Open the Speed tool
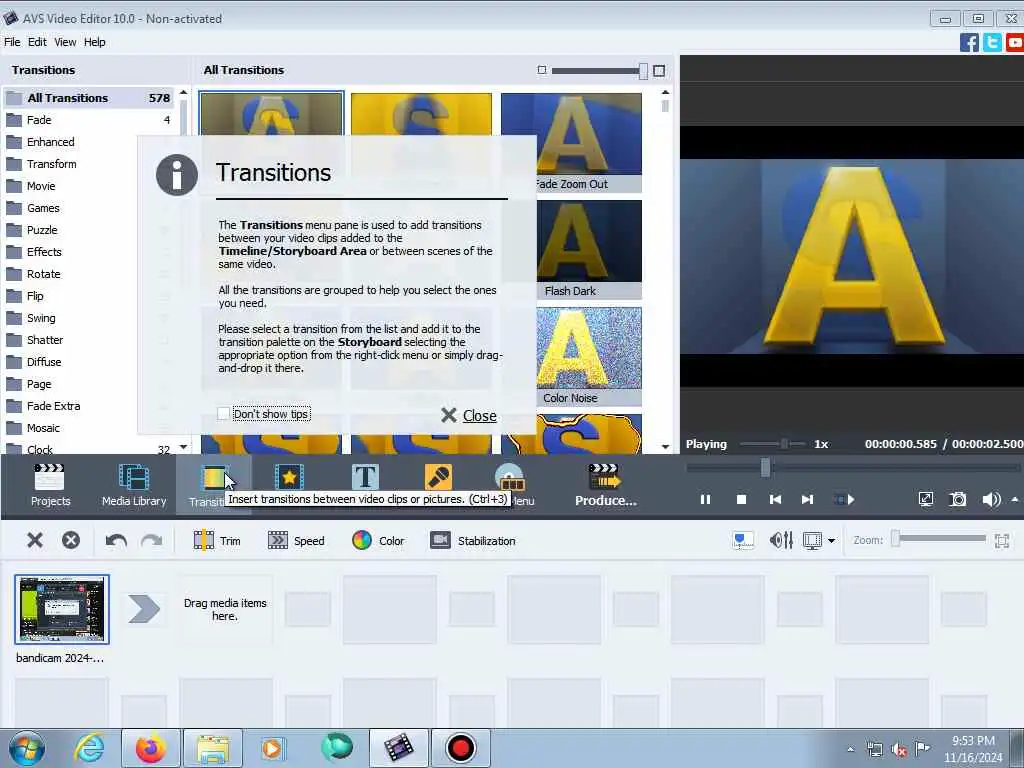Viewport: 1024px width, 768px height. click(296, 541)
